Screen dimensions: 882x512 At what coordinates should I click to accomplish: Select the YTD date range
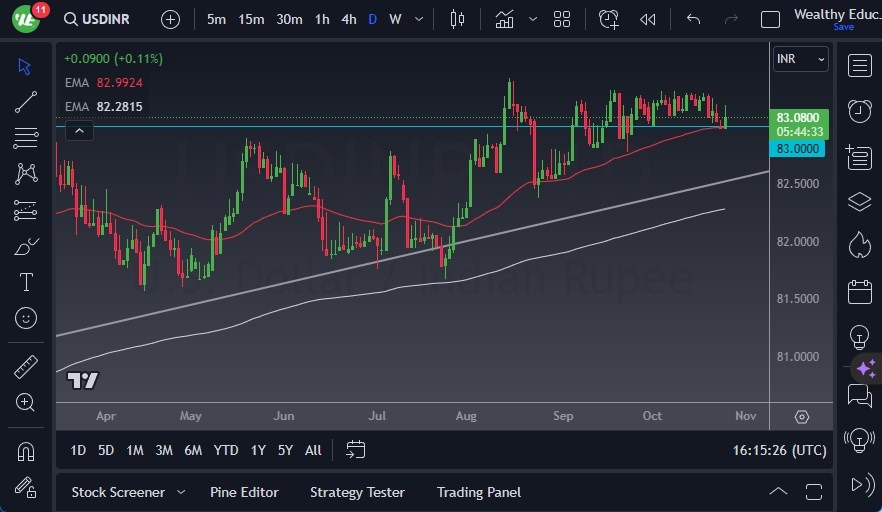(x=226, y=450)
